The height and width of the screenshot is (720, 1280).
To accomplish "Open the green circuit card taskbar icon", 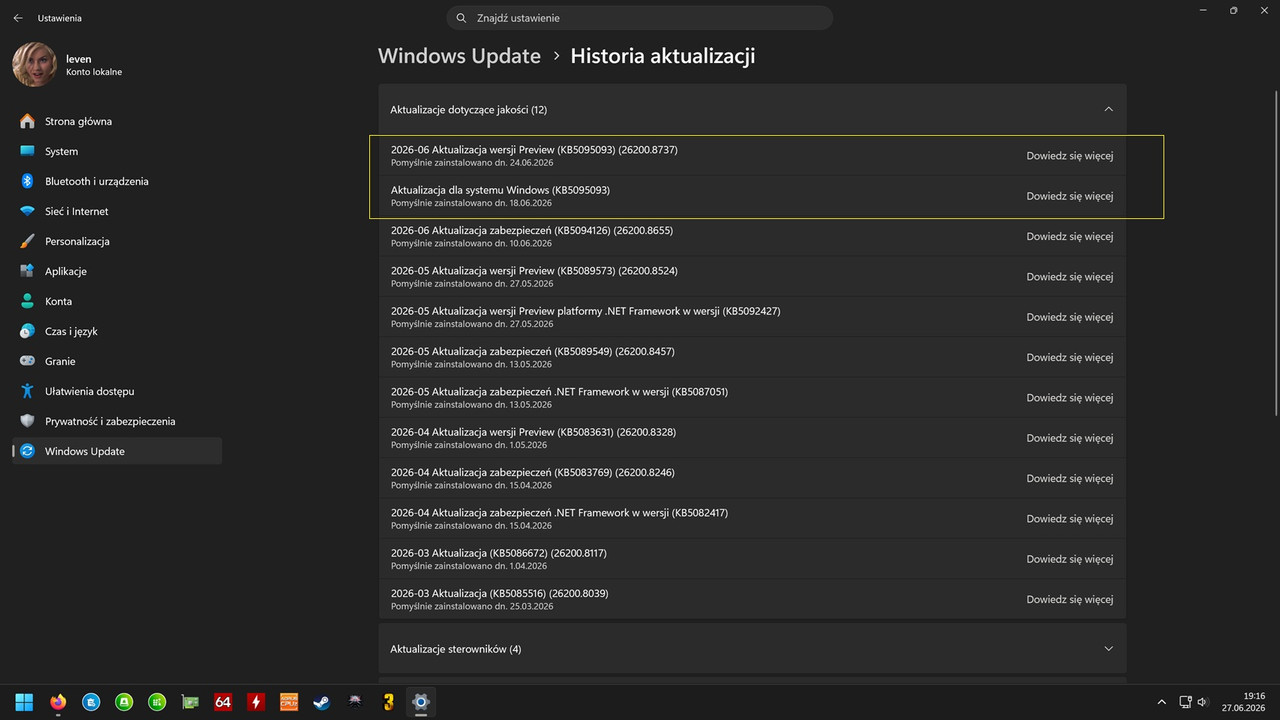I will click(190, 702).
